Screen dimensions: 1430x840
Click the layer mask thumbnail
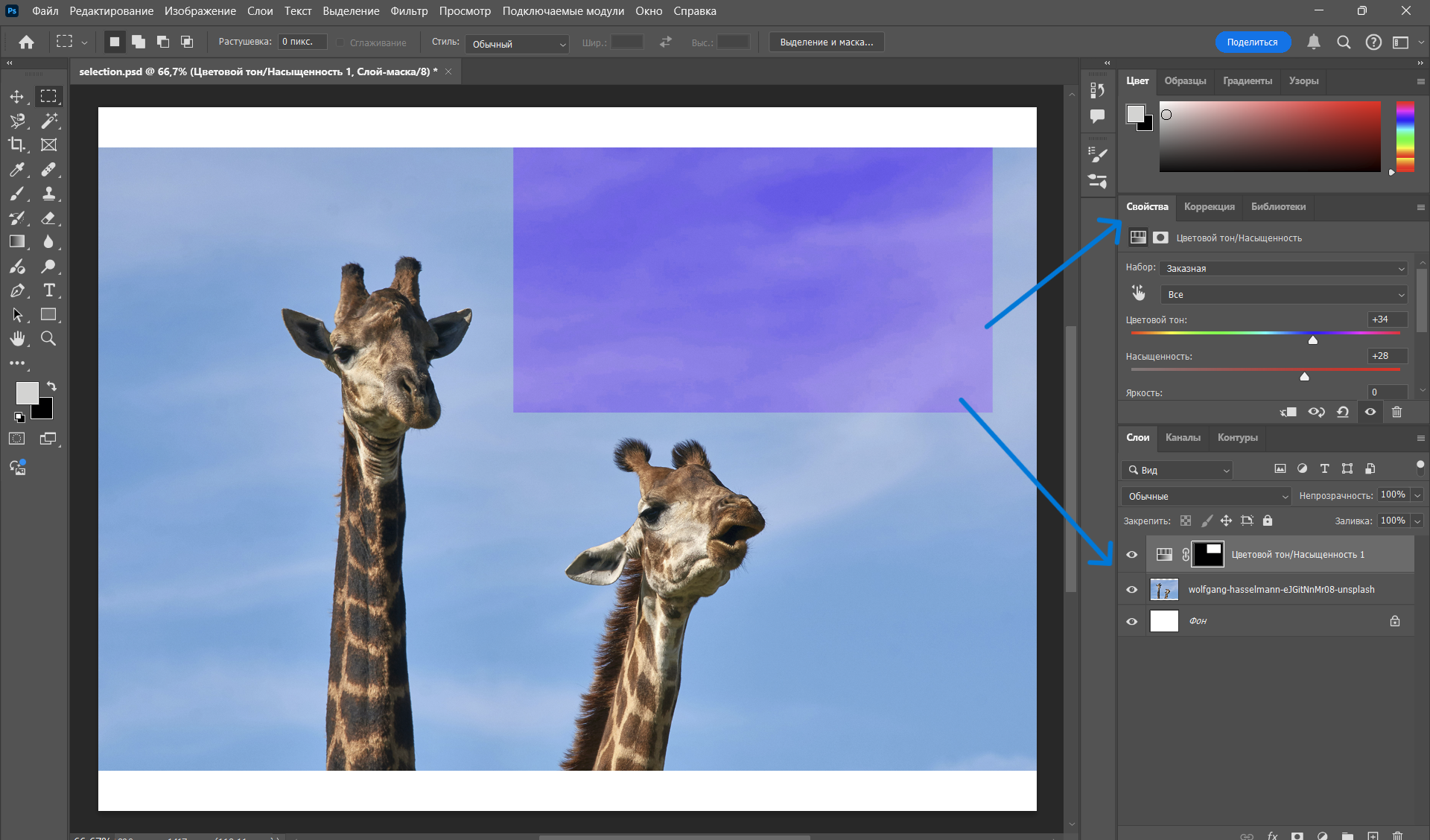(1208, 555)
